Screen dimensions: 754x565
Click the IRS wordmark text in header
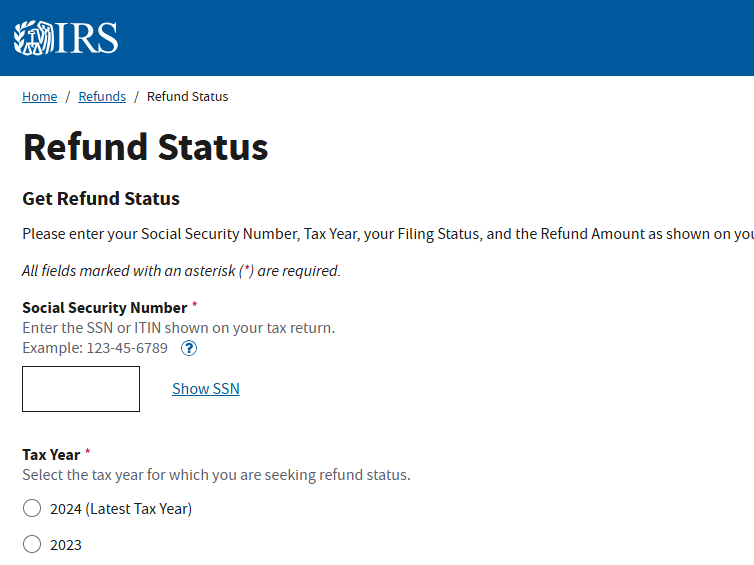pos(87,38)
